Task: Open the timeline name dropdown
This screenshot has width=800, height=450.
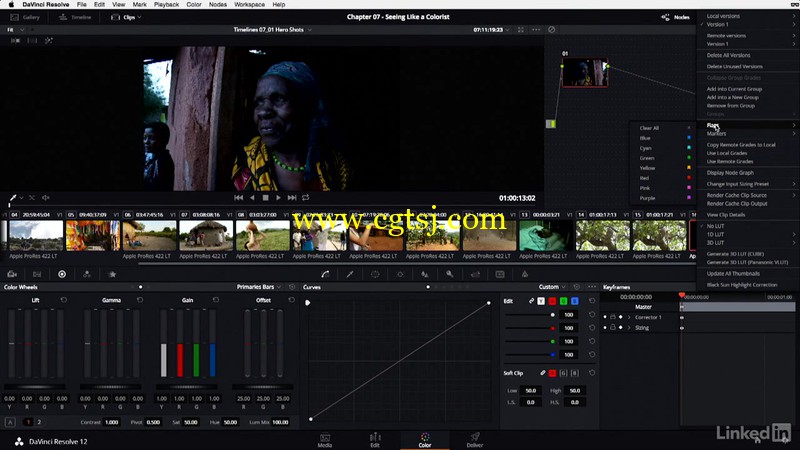Action: 272,30
